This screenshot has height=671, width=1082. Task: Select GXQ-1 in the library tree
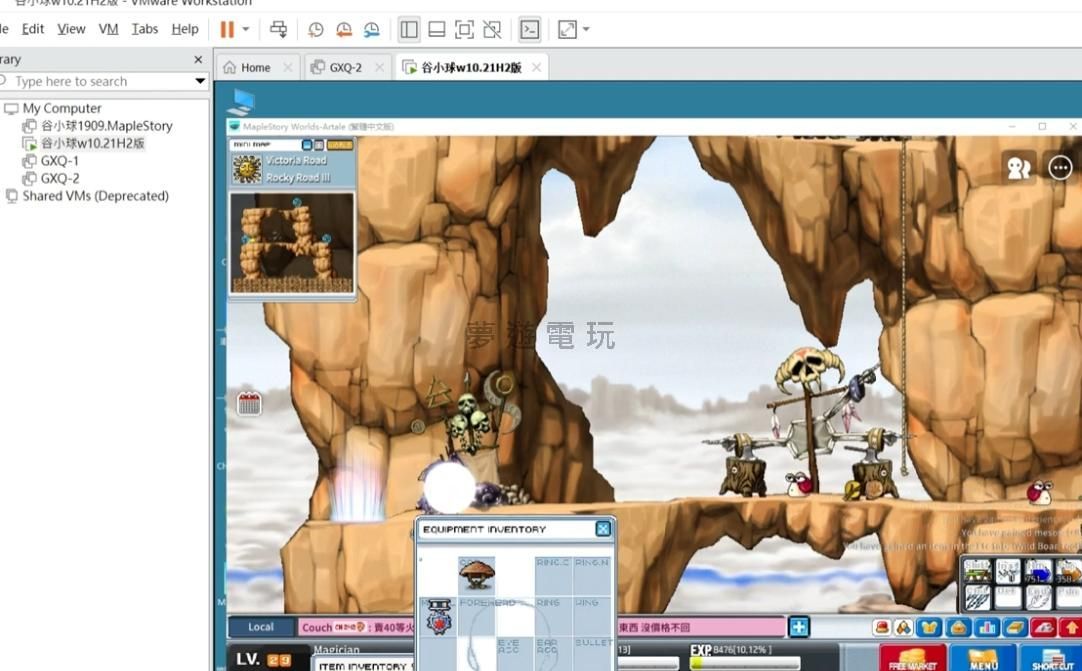pyautogui.click(x=59, y=161)
